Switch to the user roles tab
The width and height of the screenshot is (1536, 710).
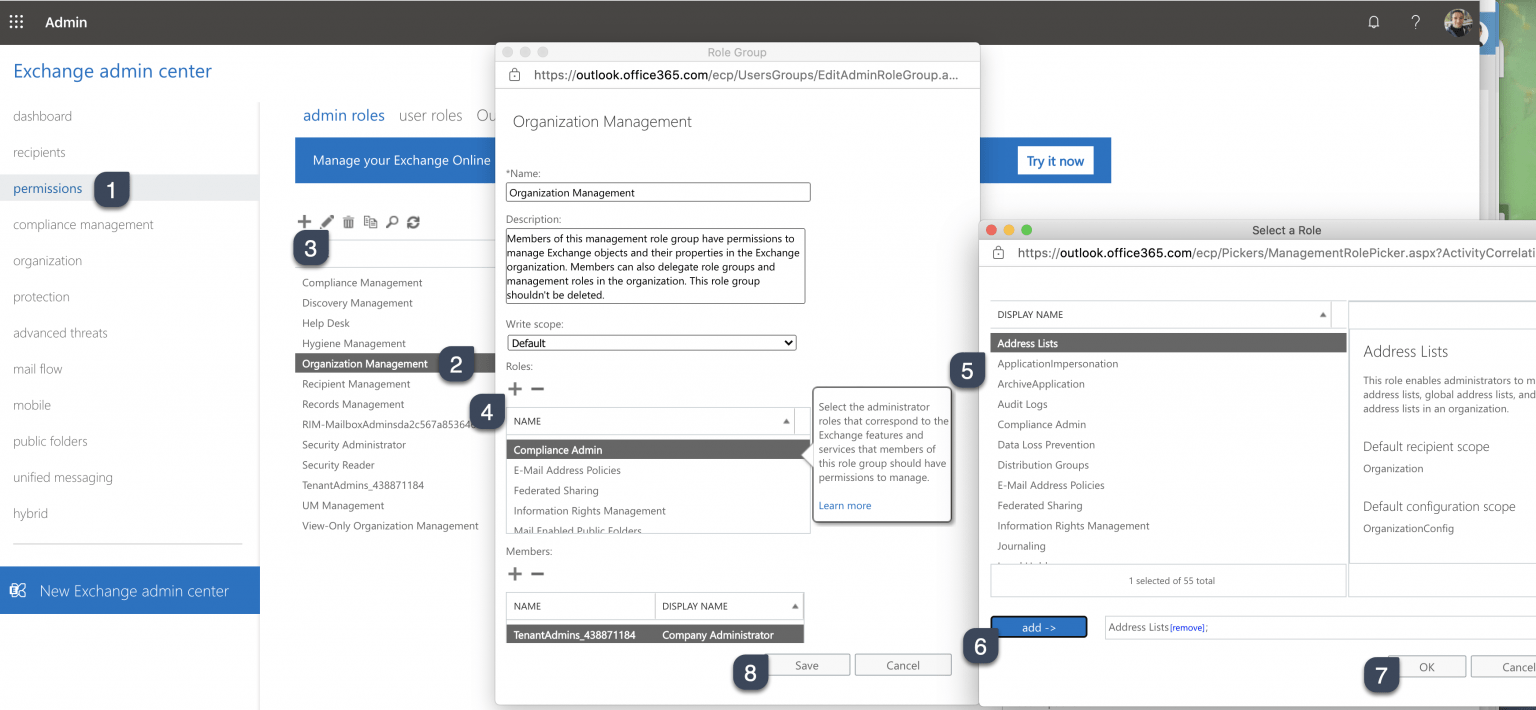click(431, 115)
